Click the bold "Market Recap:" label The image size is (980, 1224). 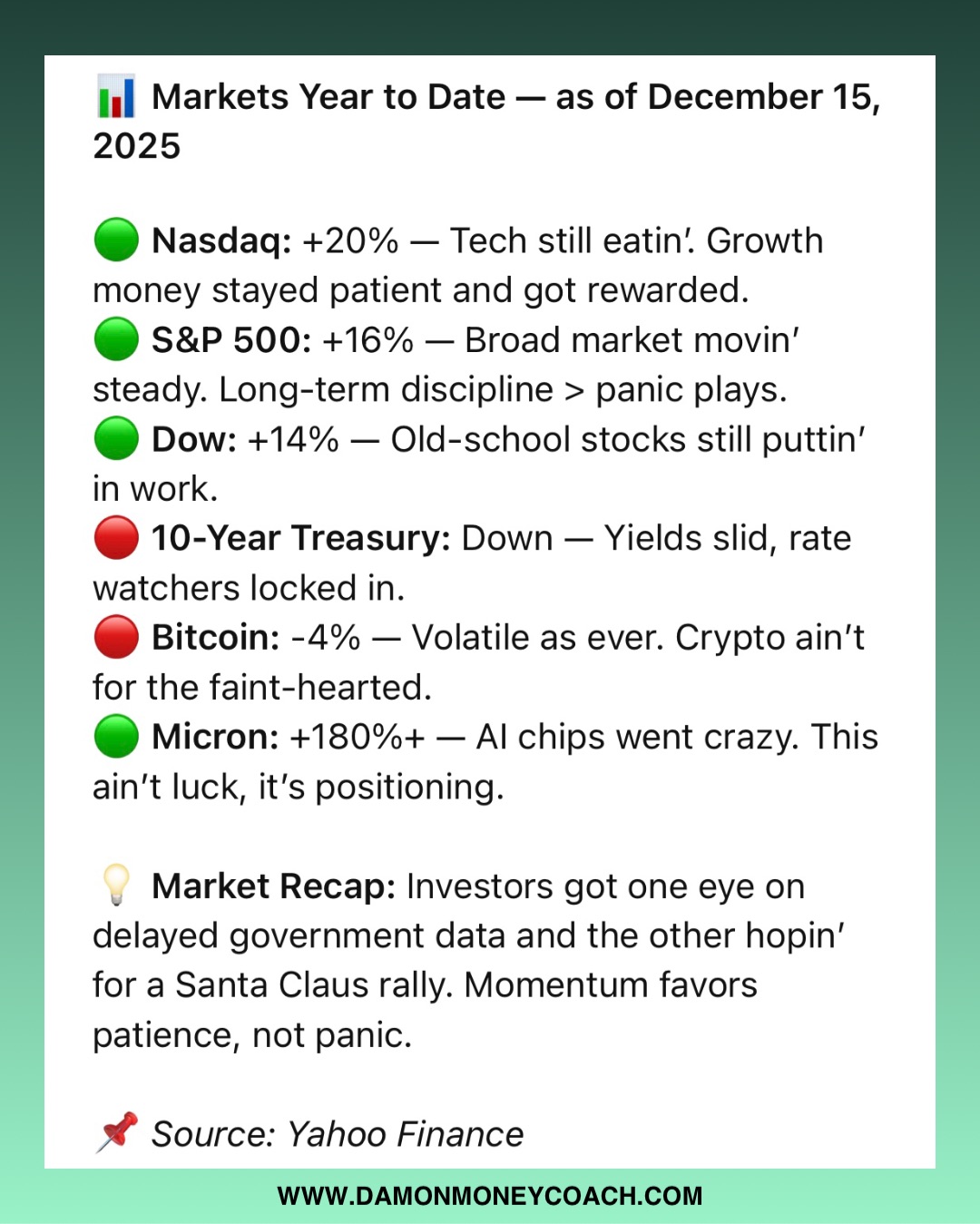(x=273, y=886)
